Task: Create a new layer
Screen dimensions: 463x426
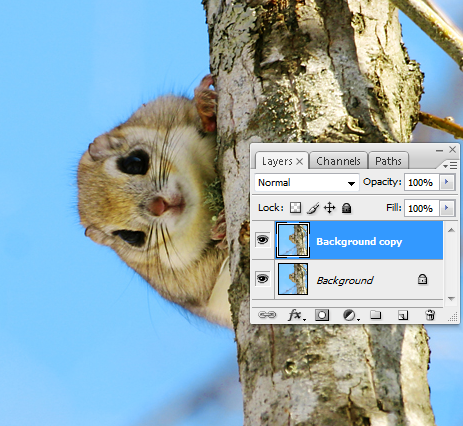Action: tap(403, 315)
